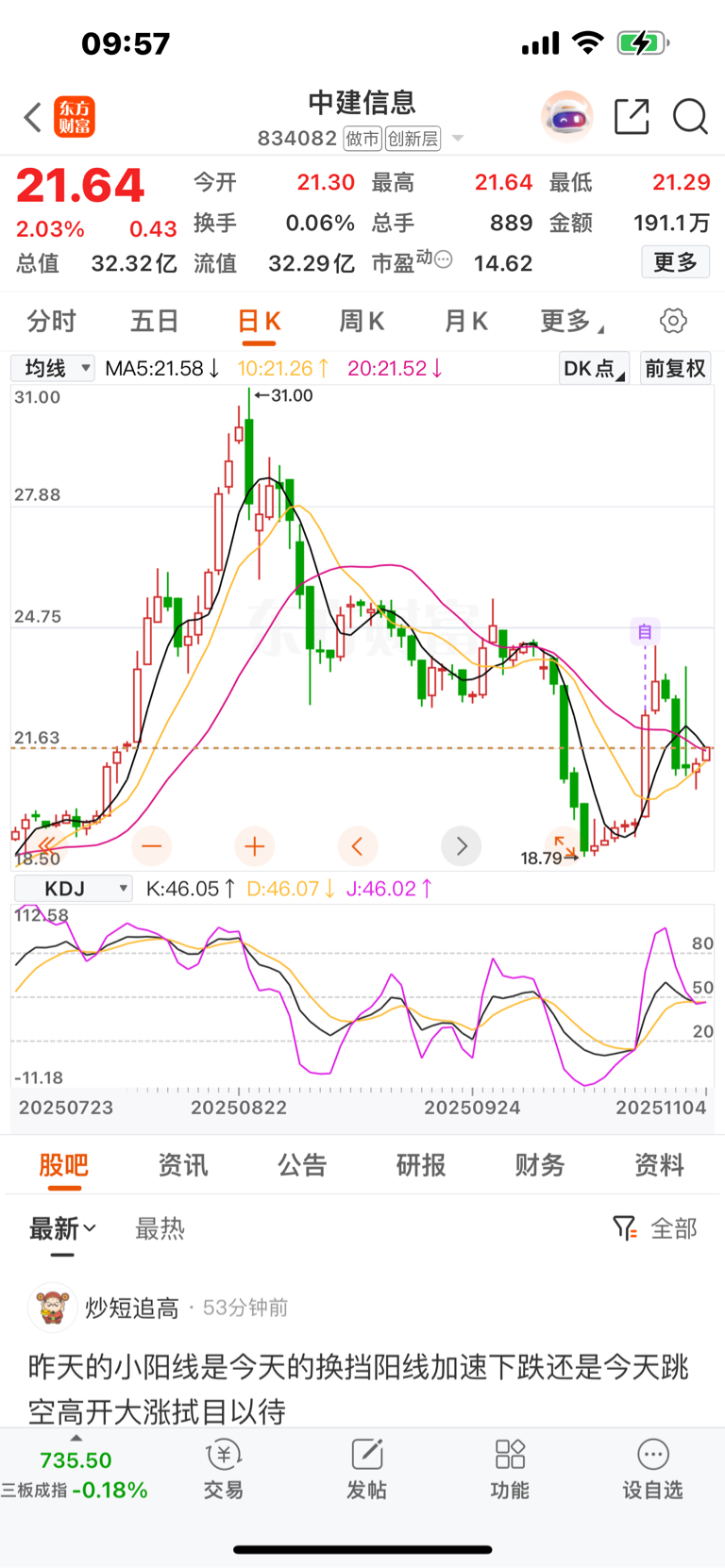The width and height of the screenshot is (725, 1568).
Task: Zoom in chart with plus button
Action: tap(254, 846)
